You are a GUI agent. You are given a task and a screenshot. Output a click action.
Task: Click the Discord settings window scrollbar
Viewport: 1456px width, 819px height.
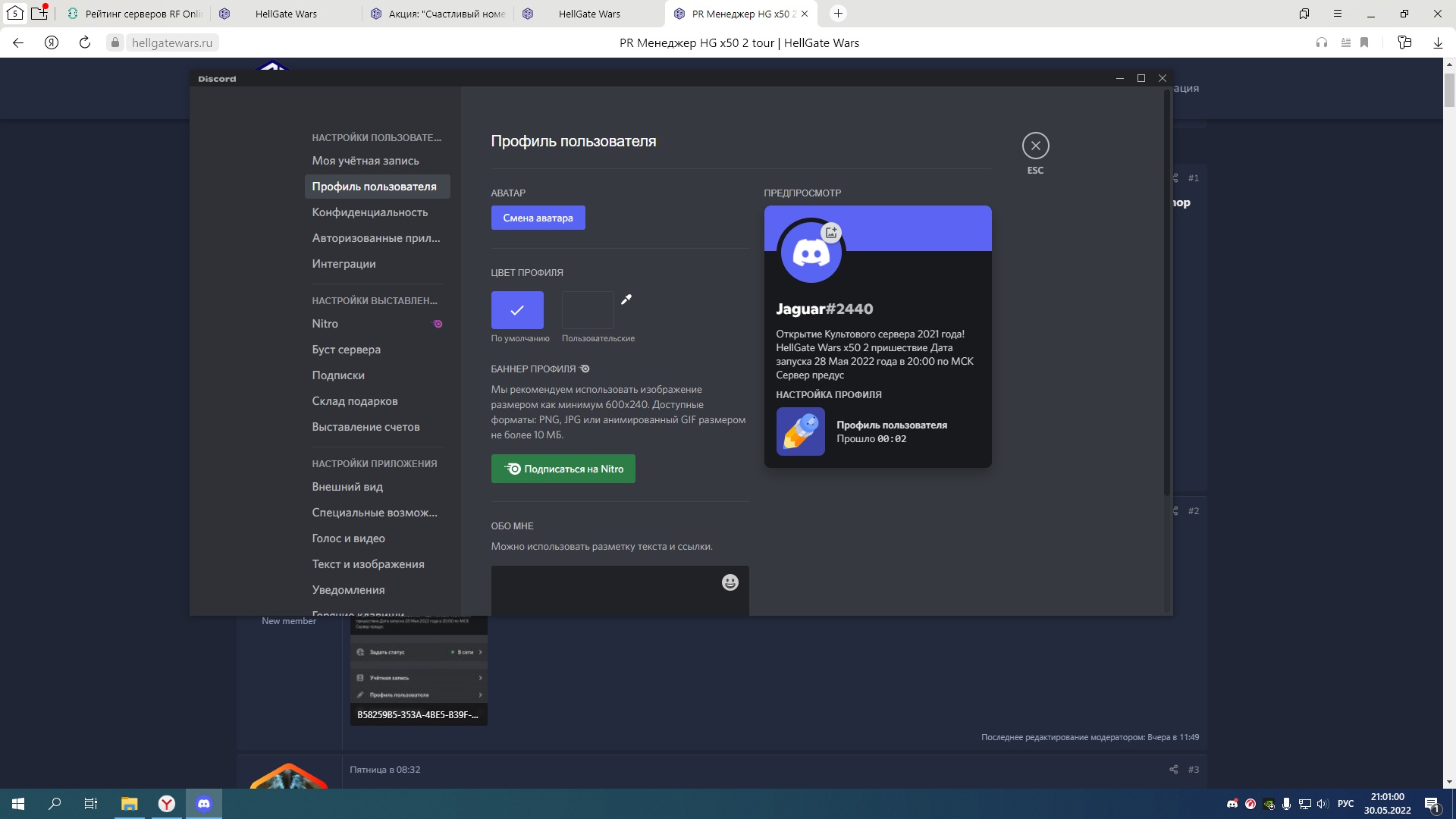click(x=1166, y=292)
